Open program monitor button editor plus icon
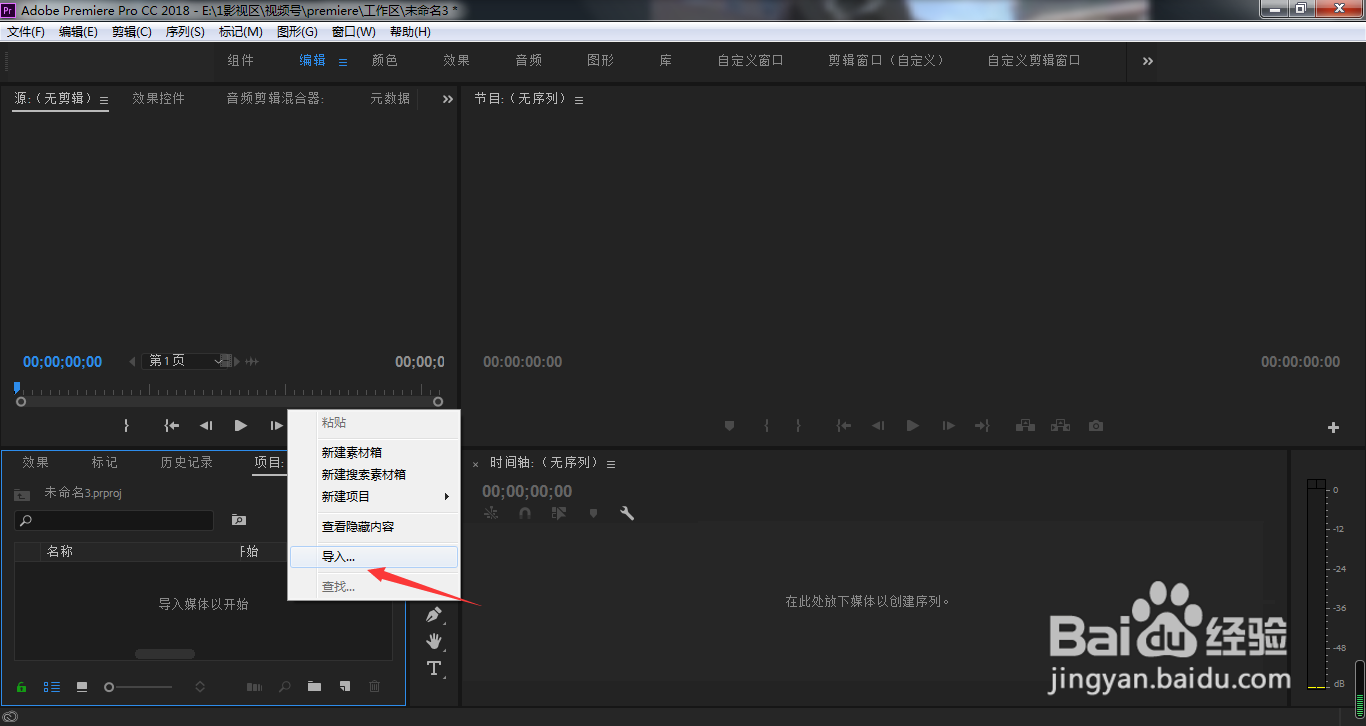The width and height of the screenshot is (1366, 726). tap(1333, 427)
